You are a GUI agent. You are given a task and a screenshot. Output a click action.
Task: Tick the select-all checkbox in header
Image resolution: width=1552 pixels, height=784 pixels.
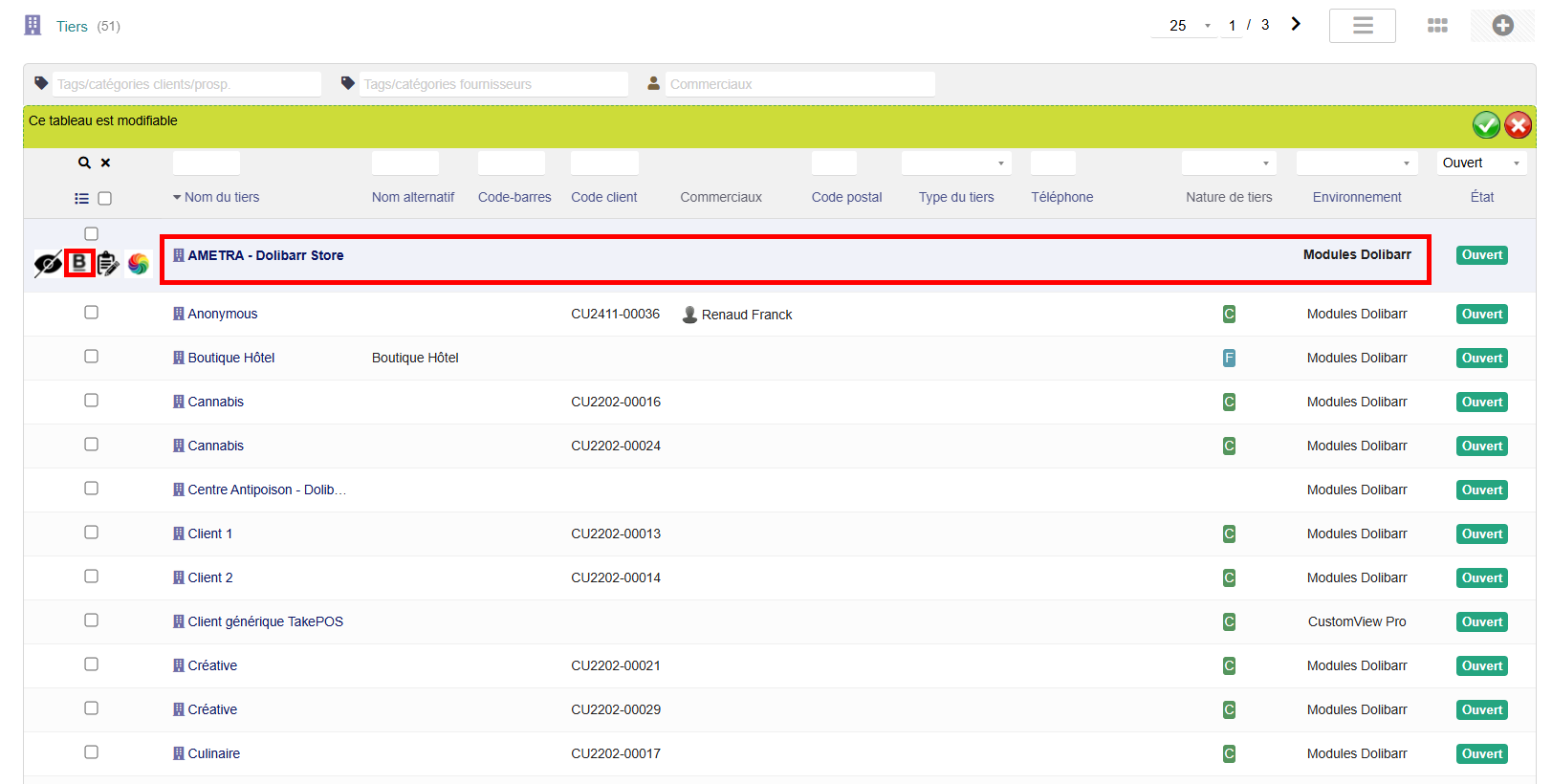105,199
